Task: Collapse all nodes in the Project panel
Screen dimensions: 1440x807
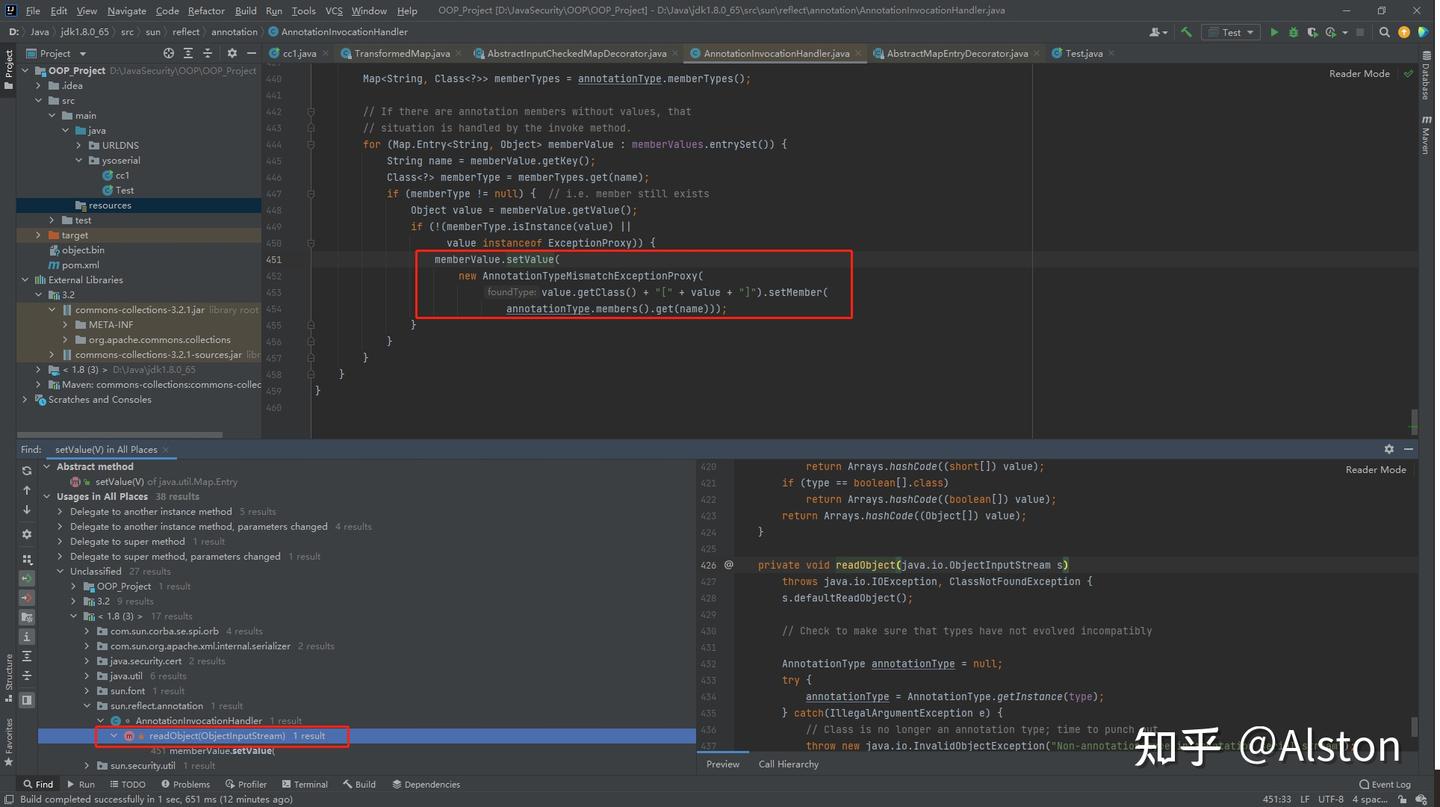Action: (207, 53)
